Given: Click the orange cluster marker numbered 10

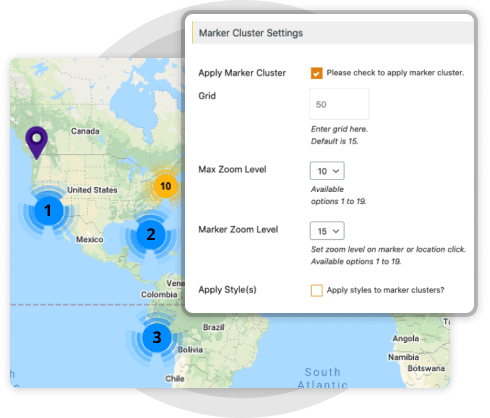Looking at the screenshot, I should click(x=166, y=186).
